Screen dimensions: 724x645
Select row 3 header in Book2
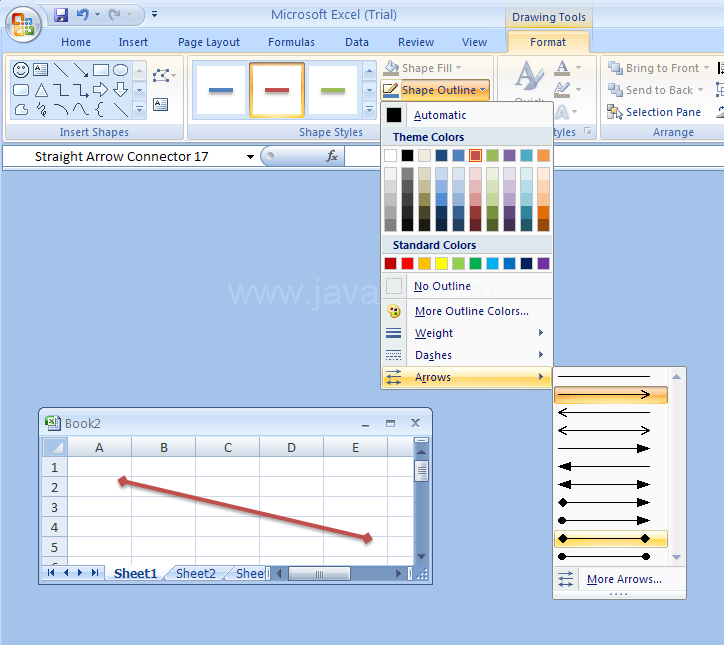click(54, 507)
